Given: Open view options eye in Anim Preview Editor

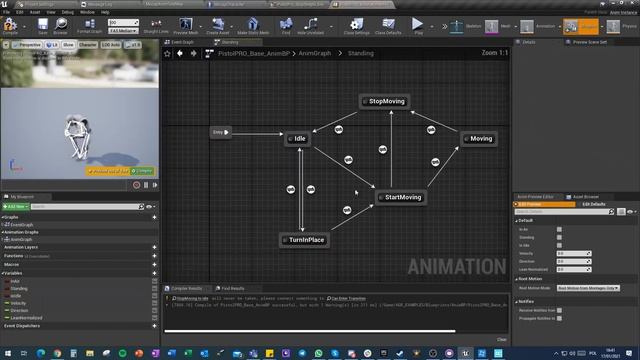Looking at the screenshot, I should pos(631,211).
